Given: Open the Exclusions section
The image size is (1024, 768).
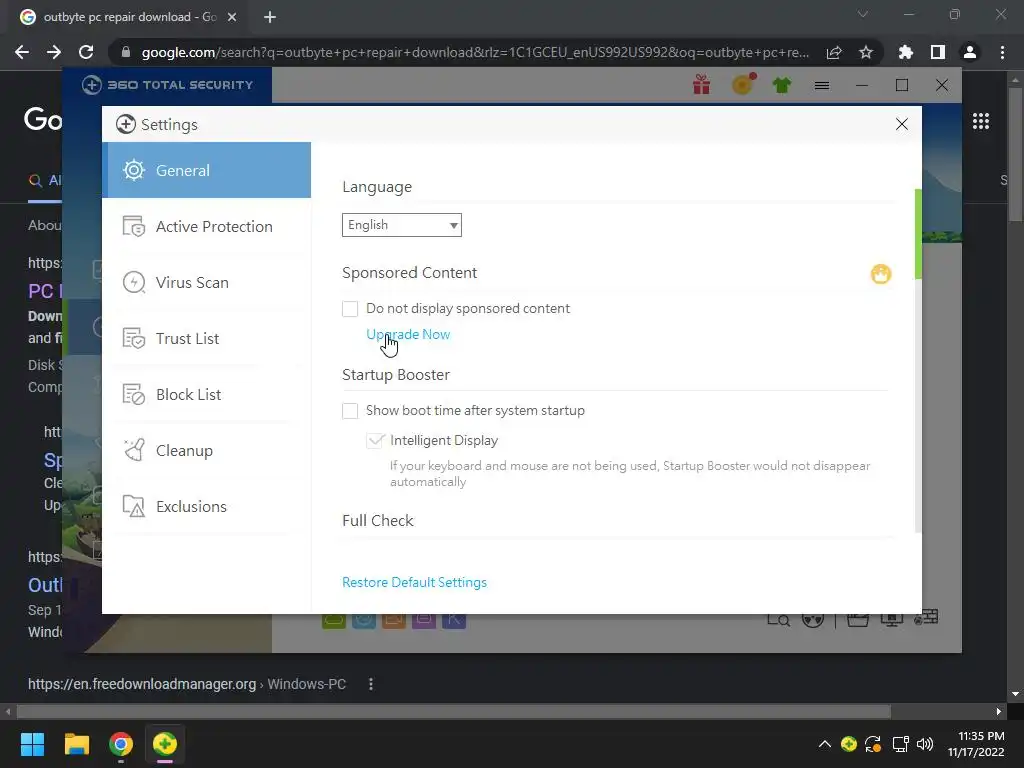Looking at the screenshot, I should click(206, 507).
